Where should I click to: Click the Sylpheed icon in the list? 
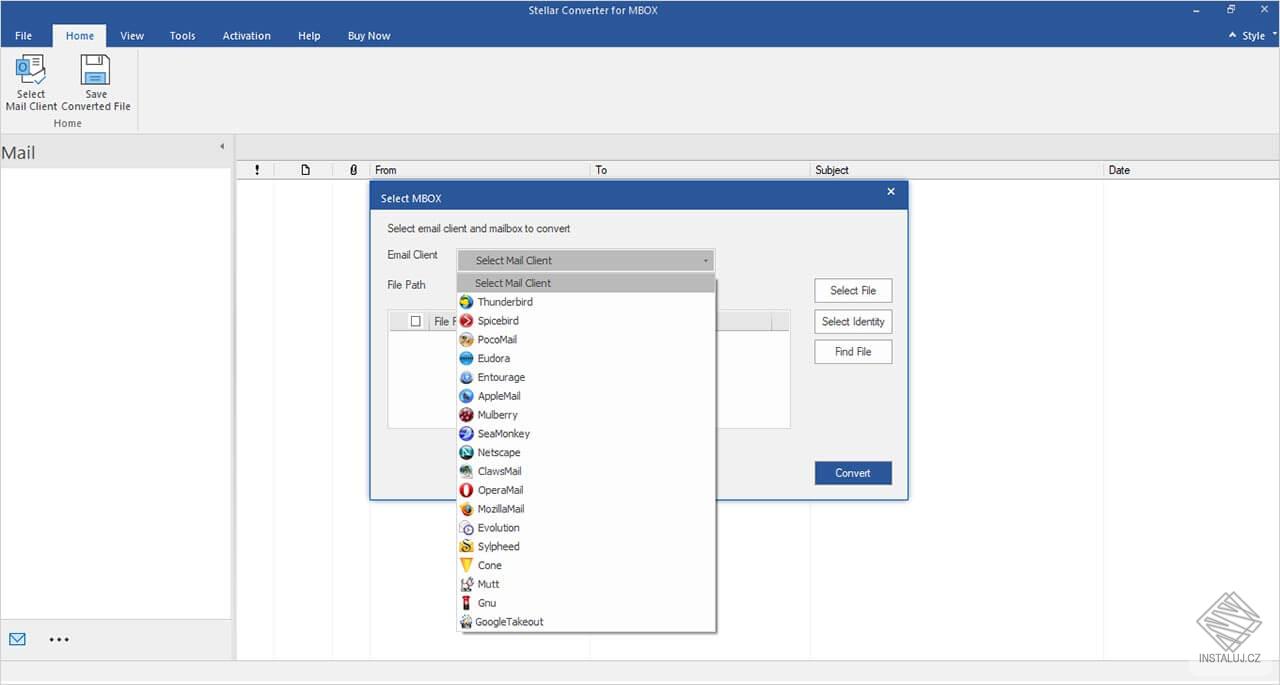(x=466, y=546)
